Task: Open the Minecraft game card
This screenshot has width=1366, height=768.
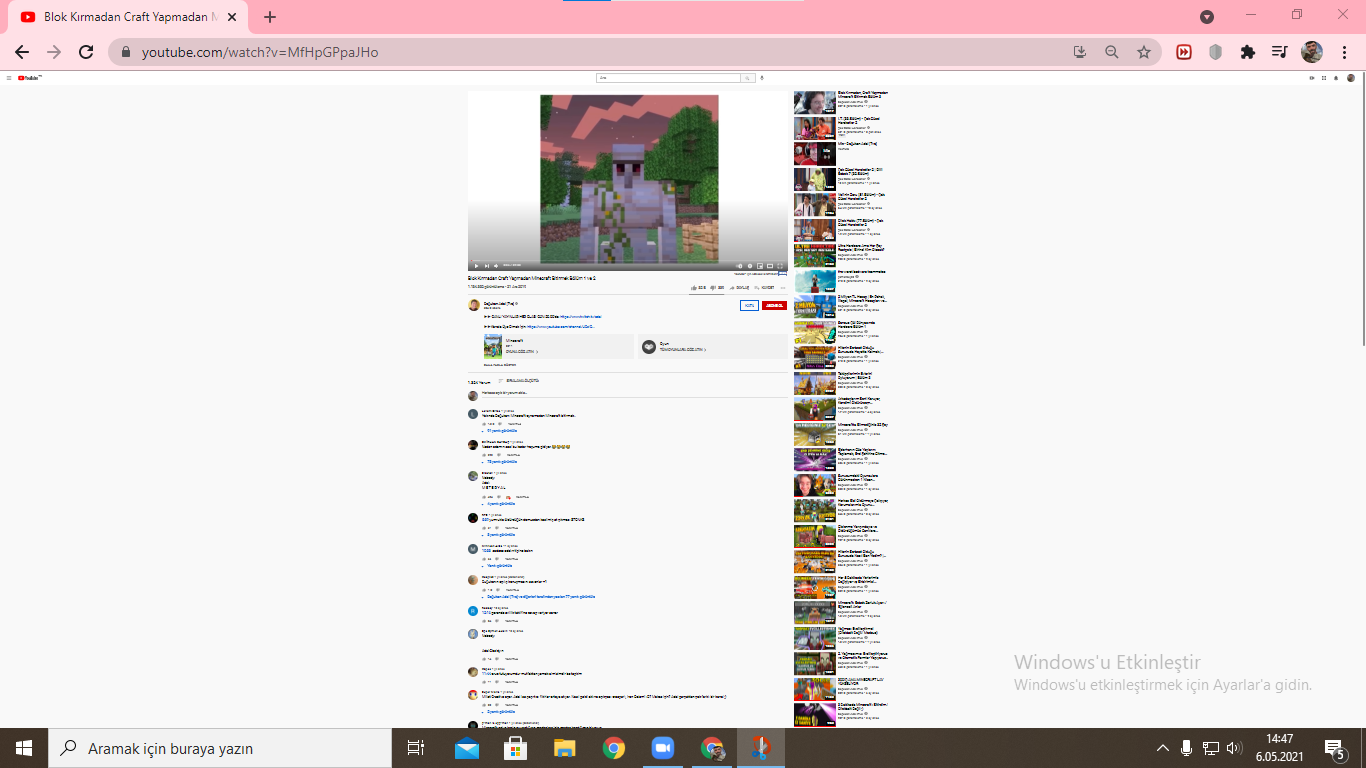Action: tap(559, 346)
